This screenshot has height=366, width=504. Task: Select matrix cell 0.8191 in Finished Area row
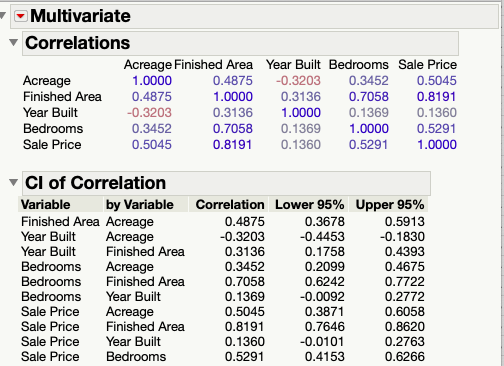(436, 97)
